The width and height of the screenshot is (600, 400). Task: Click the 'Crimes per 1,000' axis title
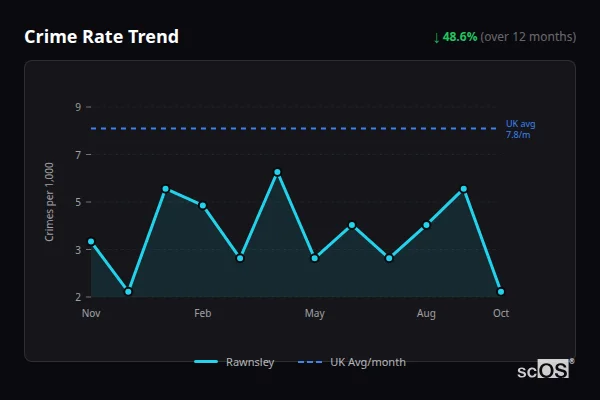(x=49, y=202)
